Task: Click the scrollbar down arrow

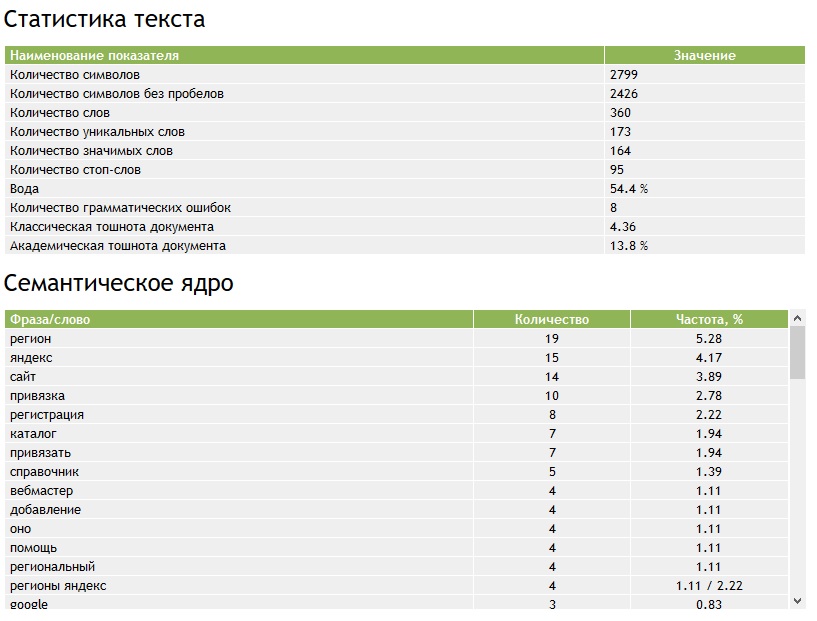Action: 797,601
